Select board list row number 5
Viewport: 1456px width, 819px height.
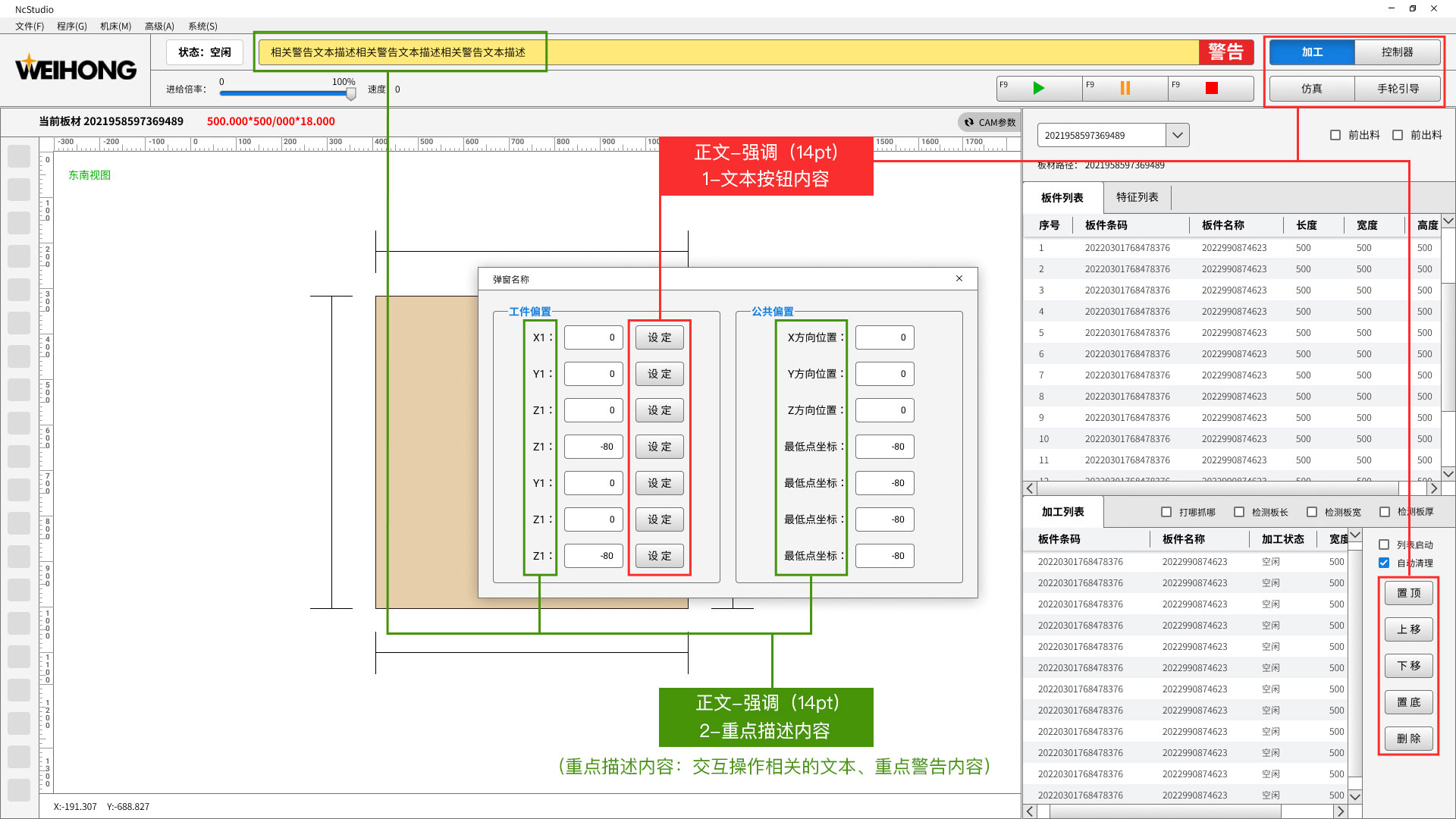tap(1232, 333)
